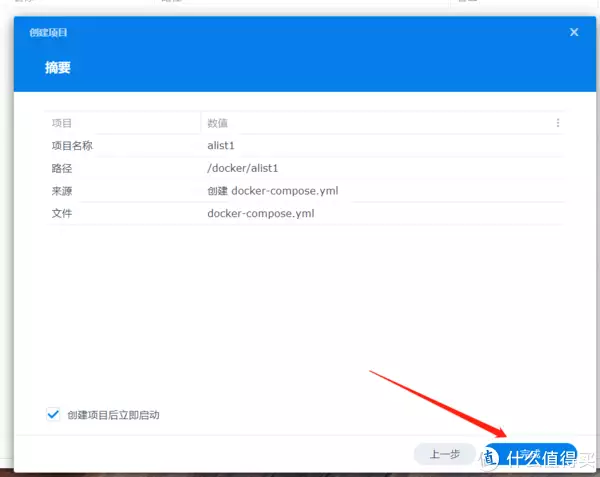Close the 创建项目 dialog
Viewport: 600px width, 477px height.
574,32
